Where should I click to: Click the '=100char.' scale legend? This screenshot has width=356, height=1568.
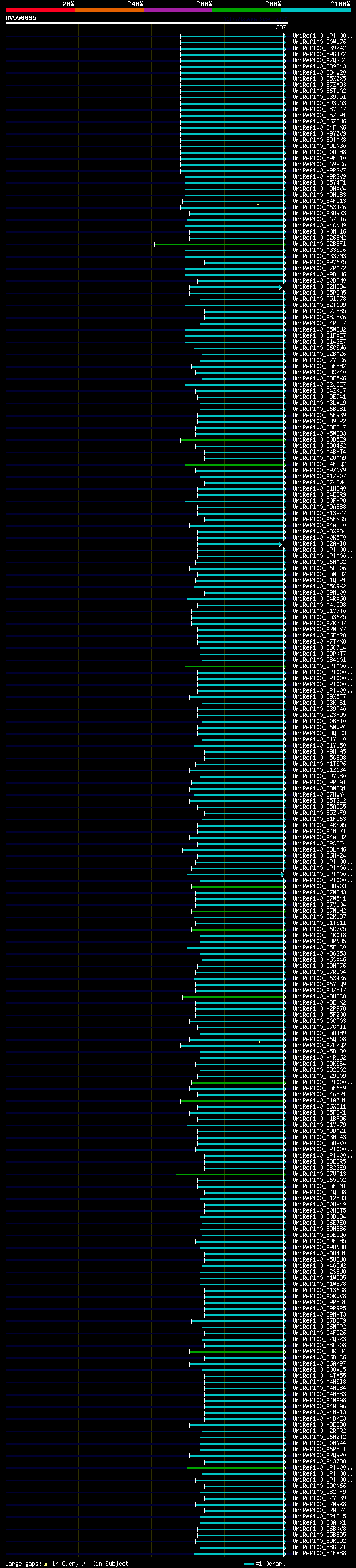[x=269, y=1564]
